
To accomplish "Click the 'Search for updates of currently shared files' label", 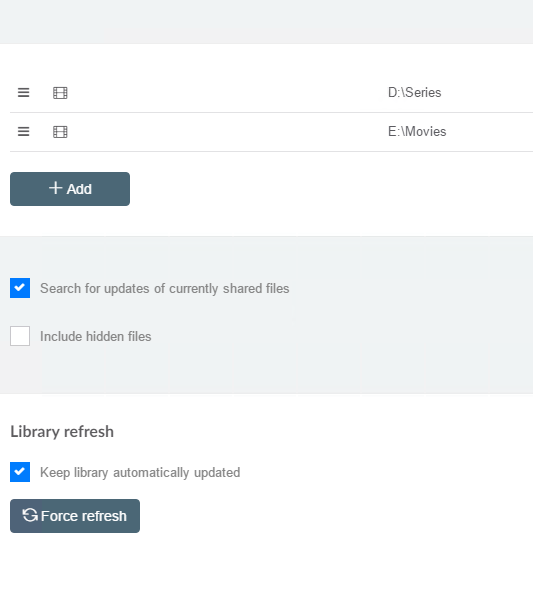I will click(x=164, y=289).
